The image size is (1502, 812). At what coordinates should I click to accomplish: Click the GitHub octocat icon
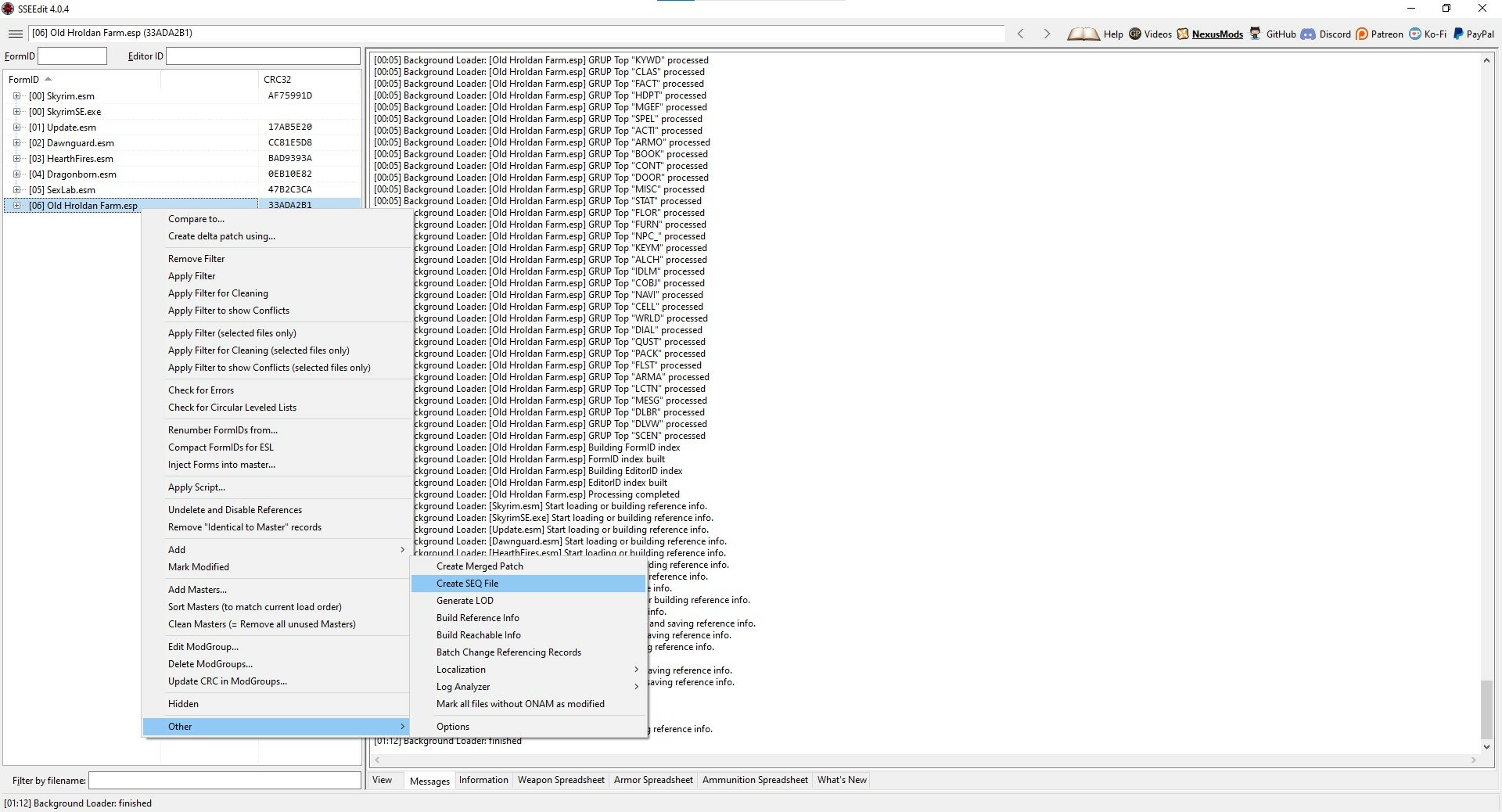[1255, 34]
